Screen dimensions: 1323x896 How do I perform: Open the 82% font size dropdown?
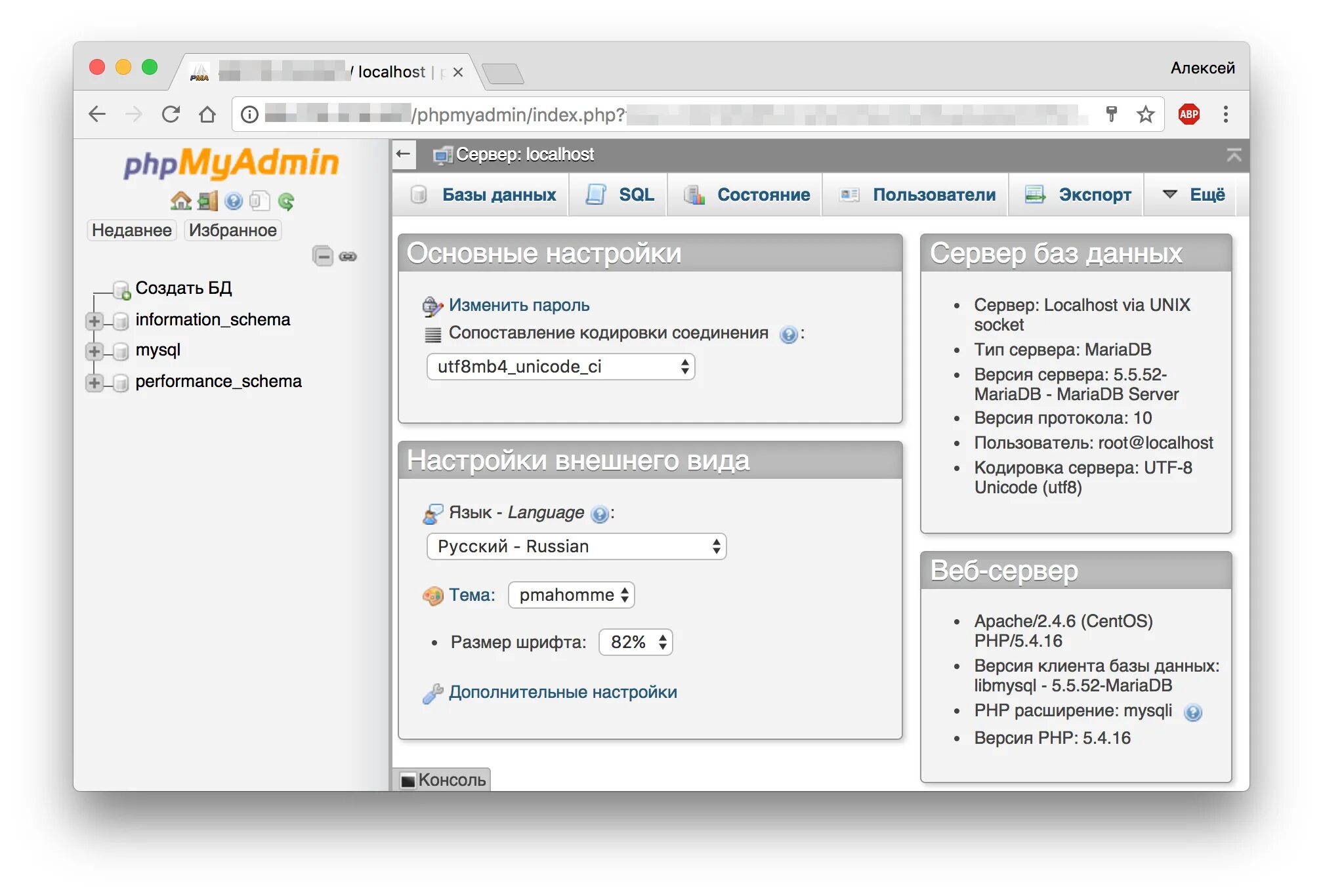(x=635, y=642)
